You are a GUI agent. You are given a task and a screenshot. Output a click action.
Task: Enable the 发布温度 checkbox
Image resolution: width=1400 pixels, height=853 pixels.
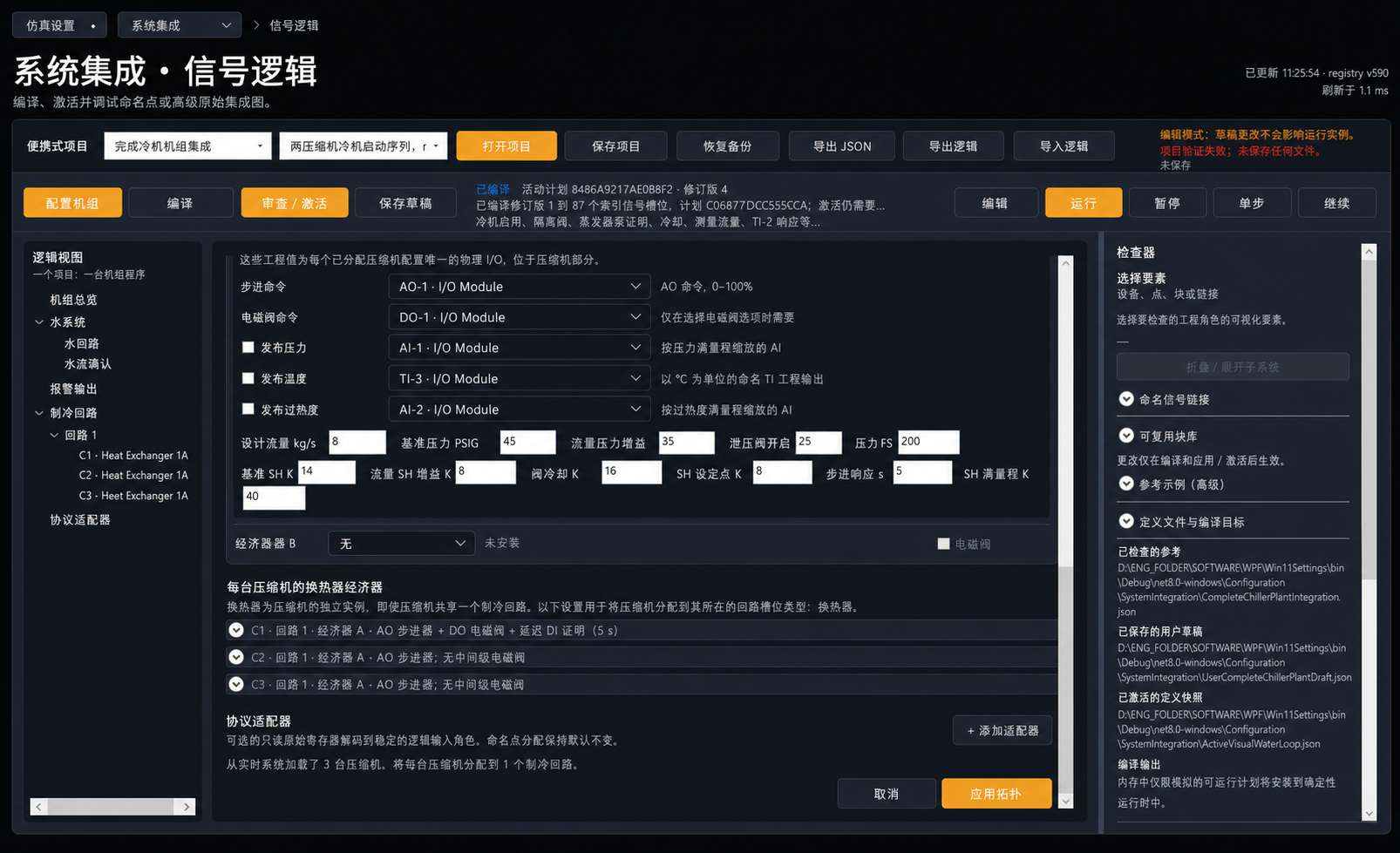click(x=248, y=378)
